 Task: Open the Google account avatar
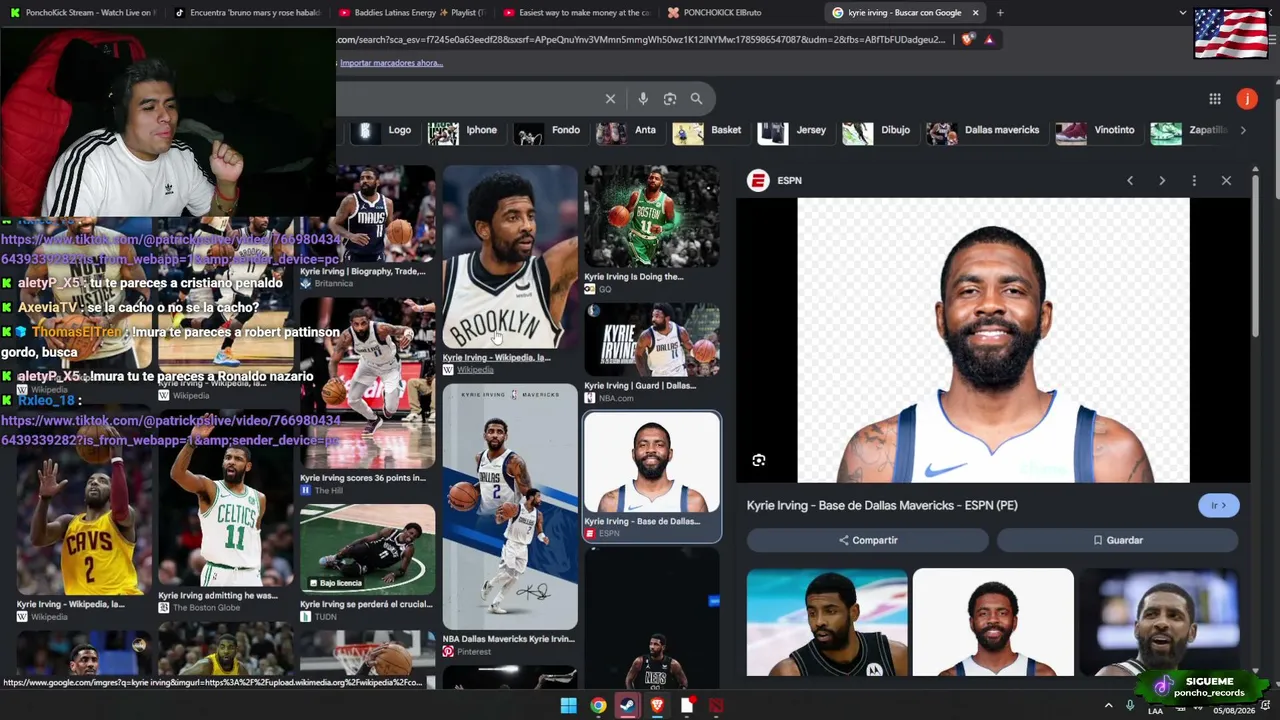[x=1246, y=99]
